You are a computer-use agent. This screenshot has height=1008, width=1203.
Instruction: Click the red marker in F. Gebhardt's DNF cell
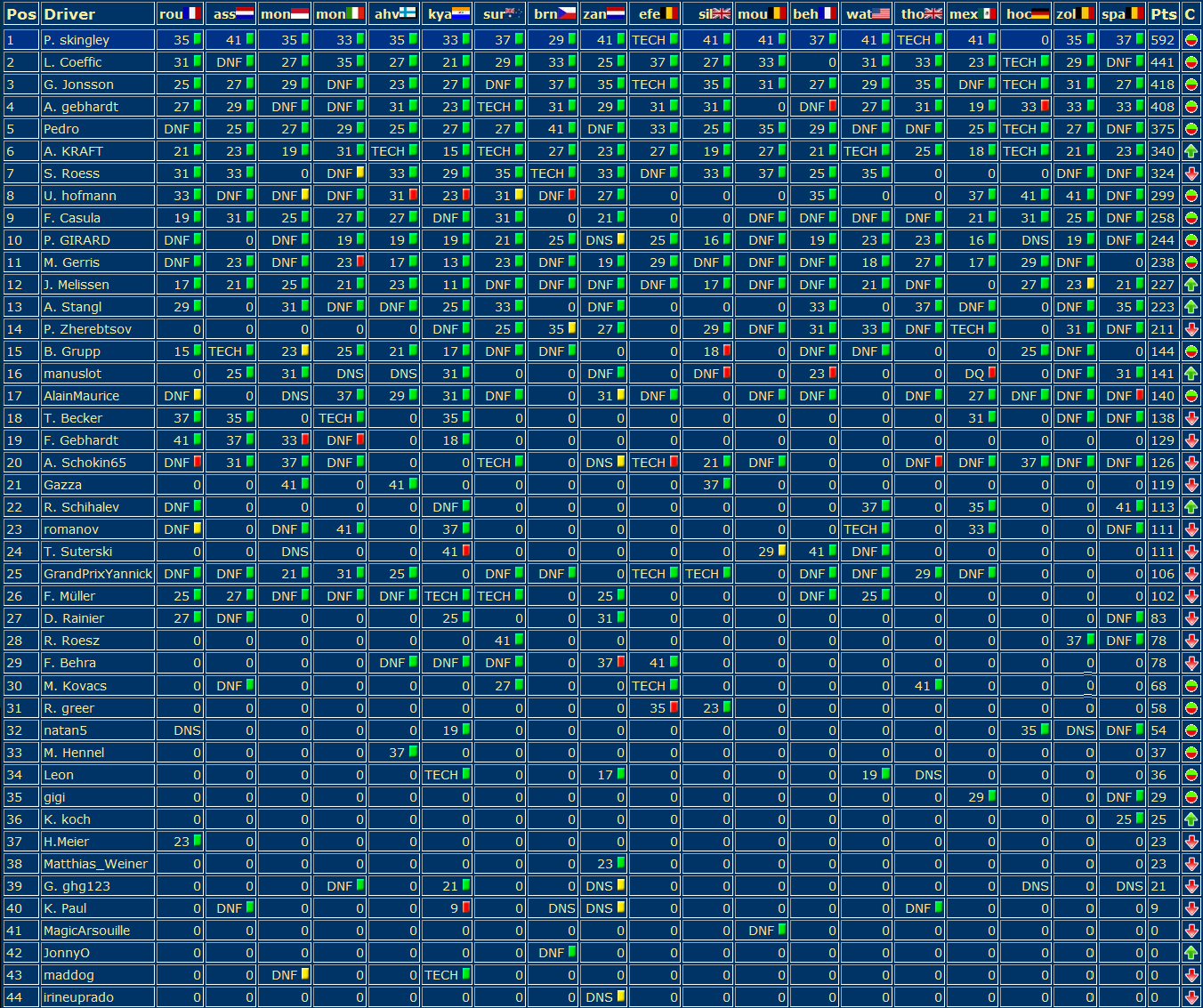pos(360,439)
